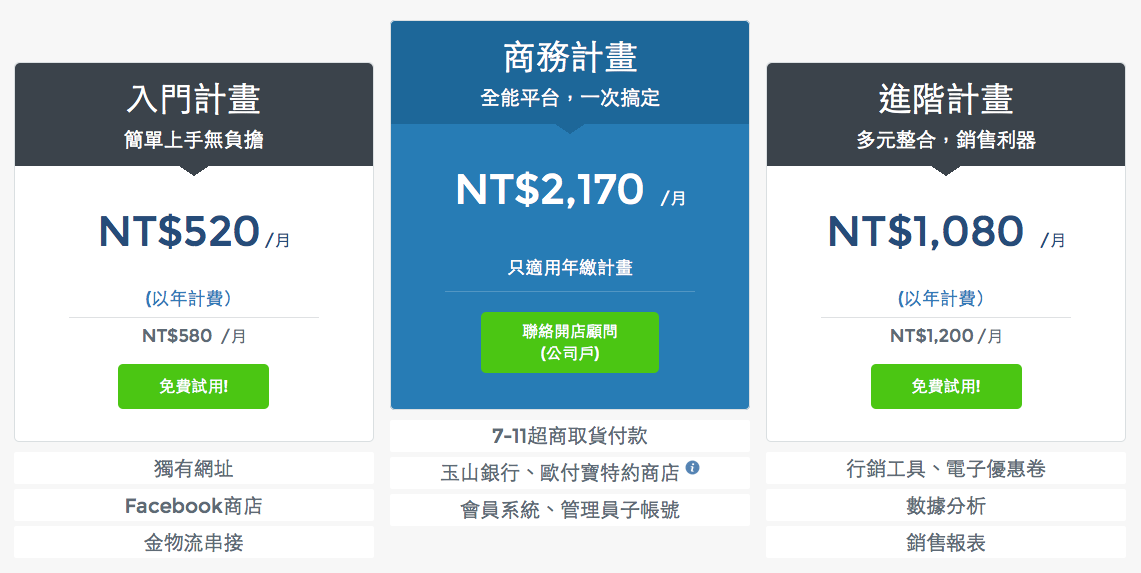Click the 銷售報表 feature row

click(x=946, y=542)
